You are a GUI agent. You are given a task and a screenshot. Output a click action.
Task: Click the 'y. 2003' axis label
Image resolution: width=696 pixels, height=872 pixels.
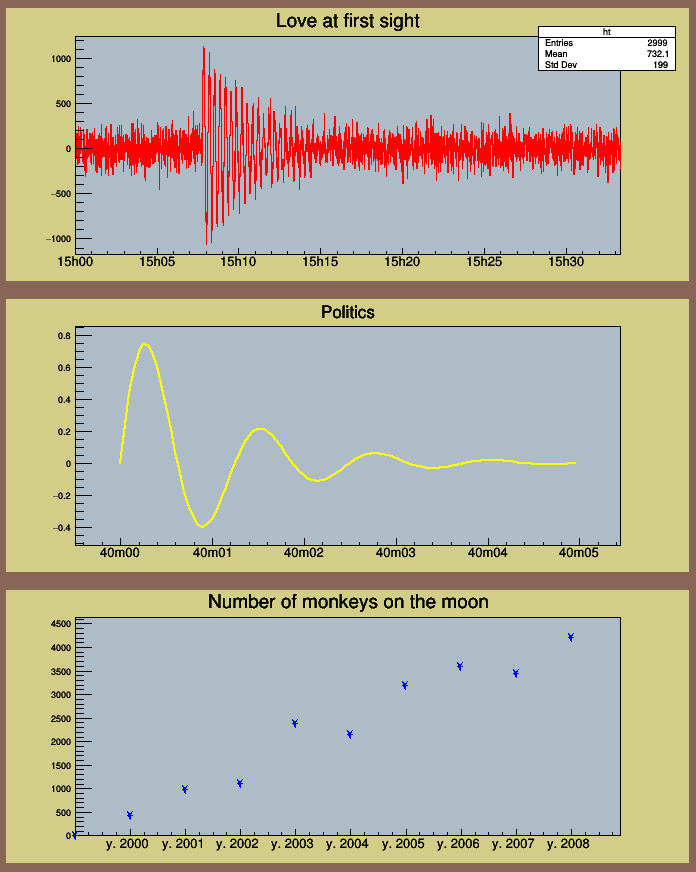(x=292, y=844)
